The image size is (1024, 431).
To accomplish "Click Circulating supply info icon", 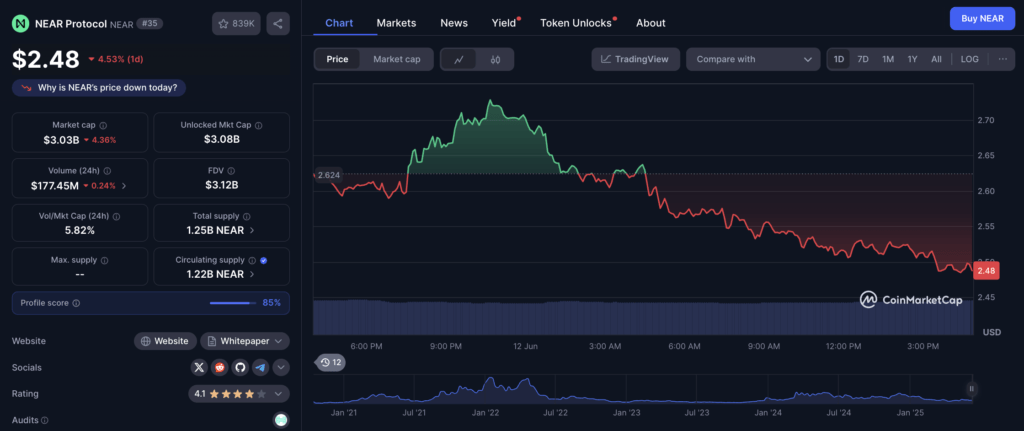I will point(252,260).
